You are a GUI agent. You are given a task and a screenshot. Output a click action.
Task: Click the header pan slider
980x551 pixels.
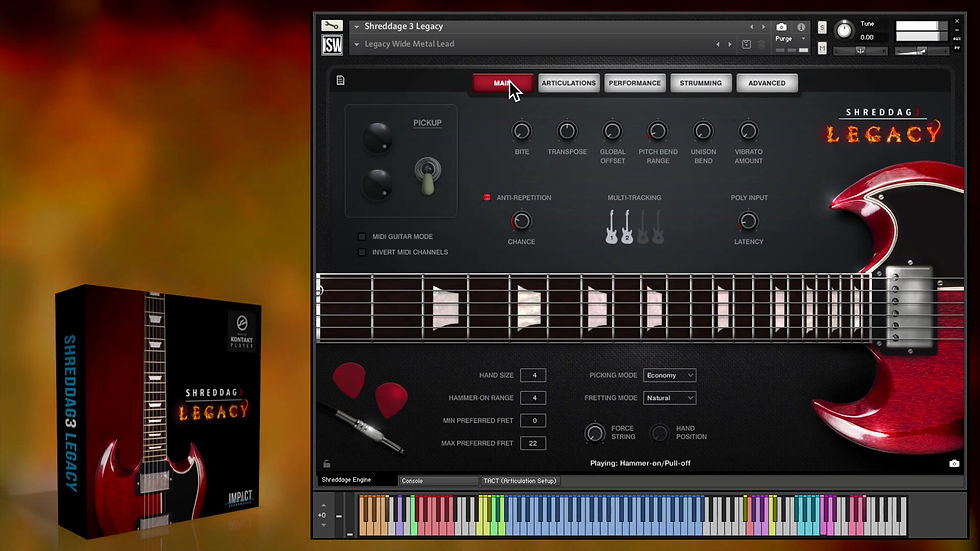860,51
